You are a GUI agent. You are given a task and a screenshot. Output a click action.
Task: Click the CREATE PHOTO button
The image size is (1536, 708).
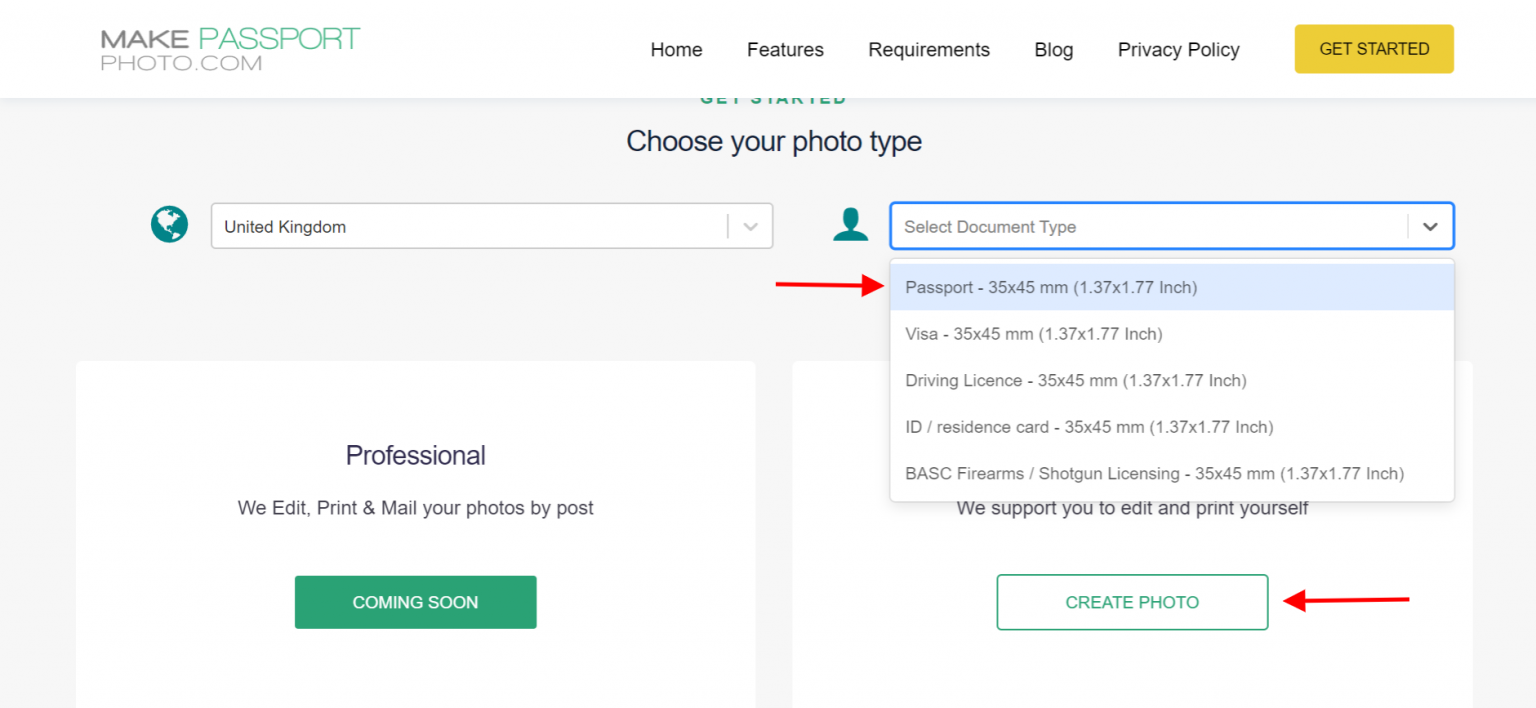click(1132, 602)
